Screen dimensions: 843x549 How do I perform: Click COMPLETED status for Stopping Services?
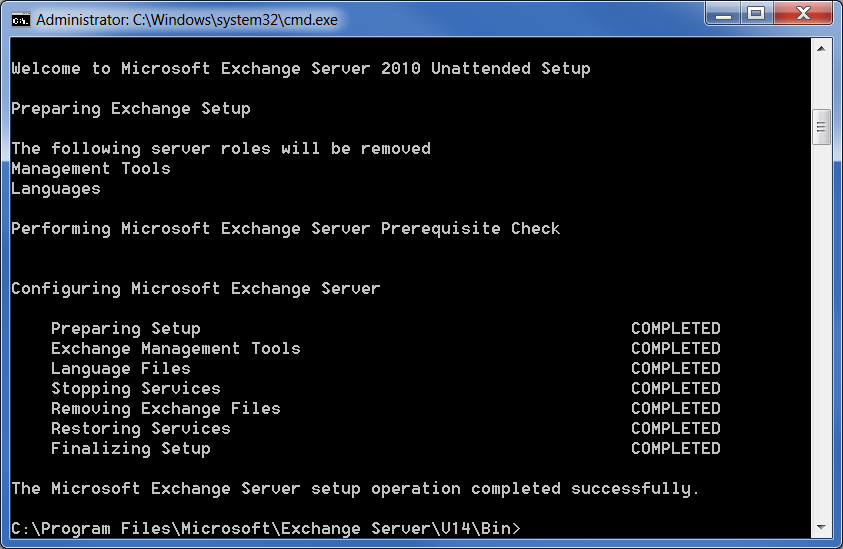pyautogui.click(x=676, y=388)
